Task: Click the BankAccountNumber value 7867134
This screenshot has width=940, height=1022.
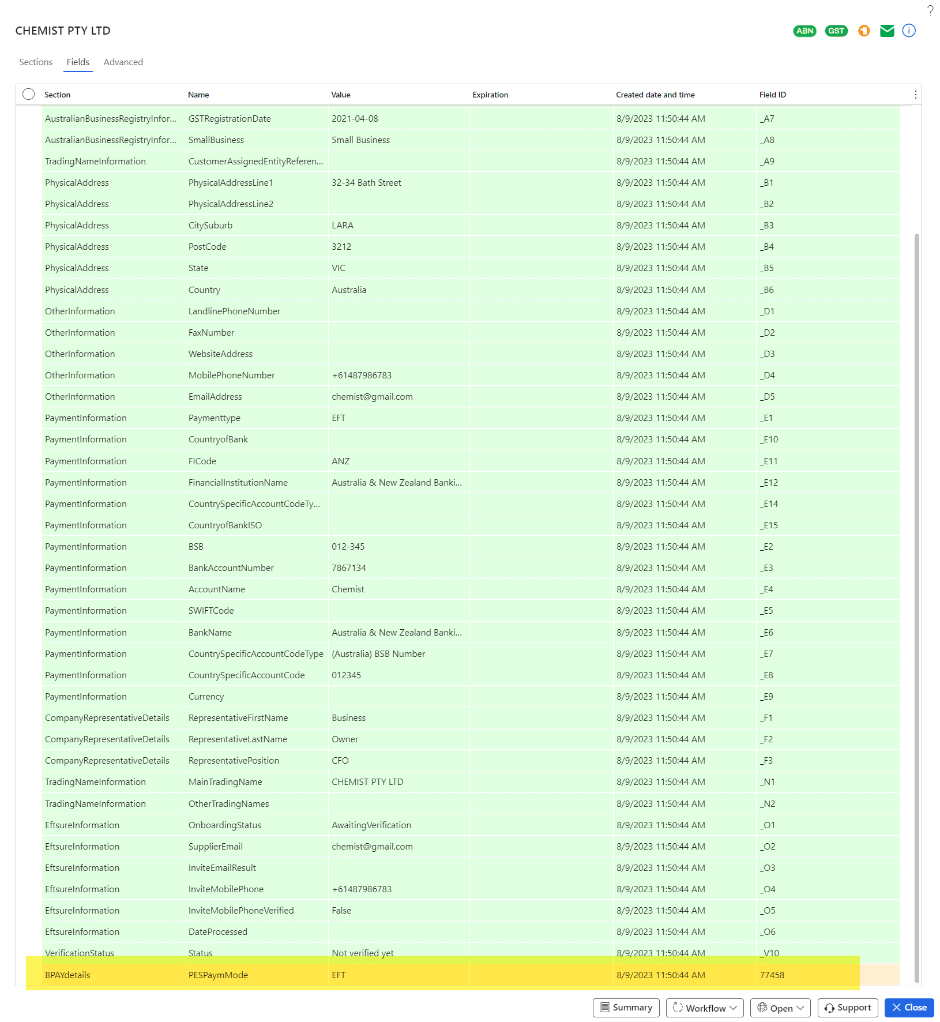Action: click(x=349, y=568)
